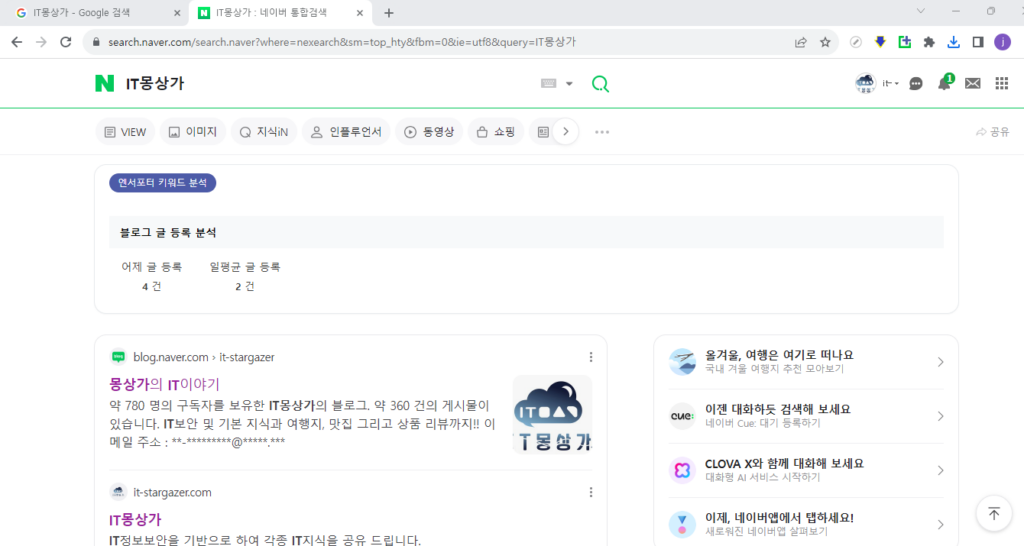Click chevron on CLOVA X promo row
Viewport: 1024px width, 546px height.
940,470
